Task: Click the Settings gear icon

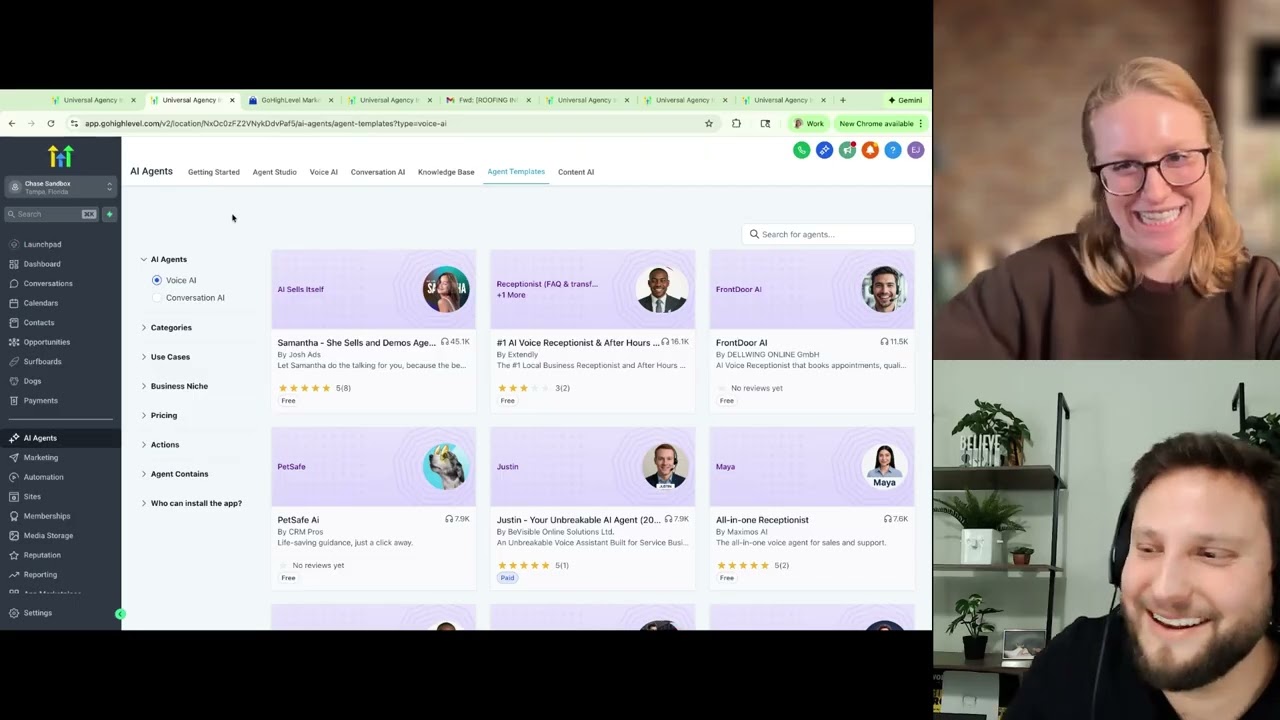Action: (x=14, y=613)
